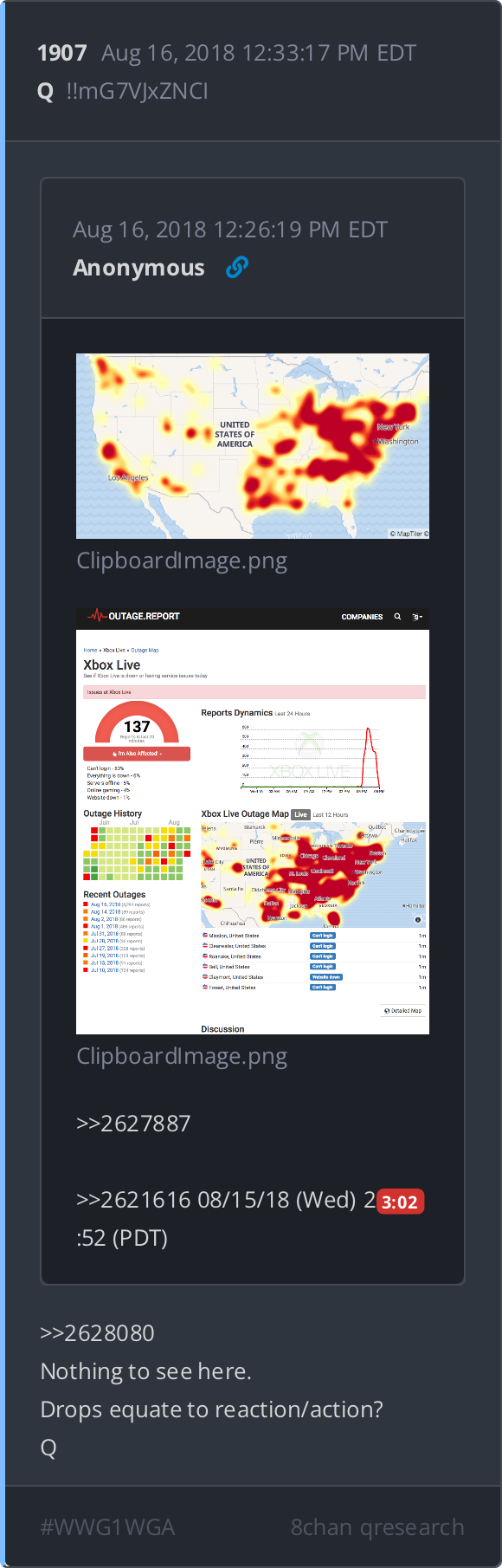Select the #WWG1WGA footer tag
This screenshot has width=502, height=1568.
pyautogui.click(x=107, y=1527)
